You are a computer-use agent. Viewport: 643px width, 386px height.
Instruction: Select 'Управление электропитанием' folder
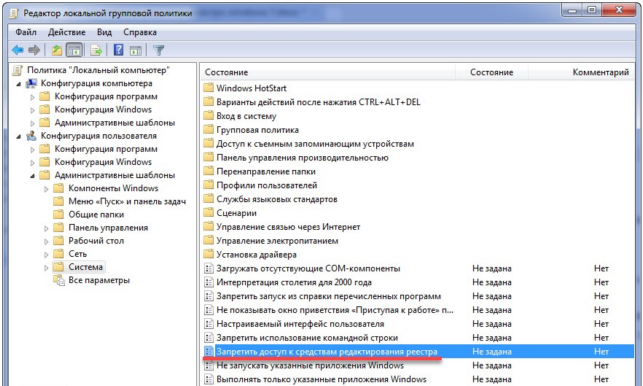pyautogui.click(x=277, y=241)
